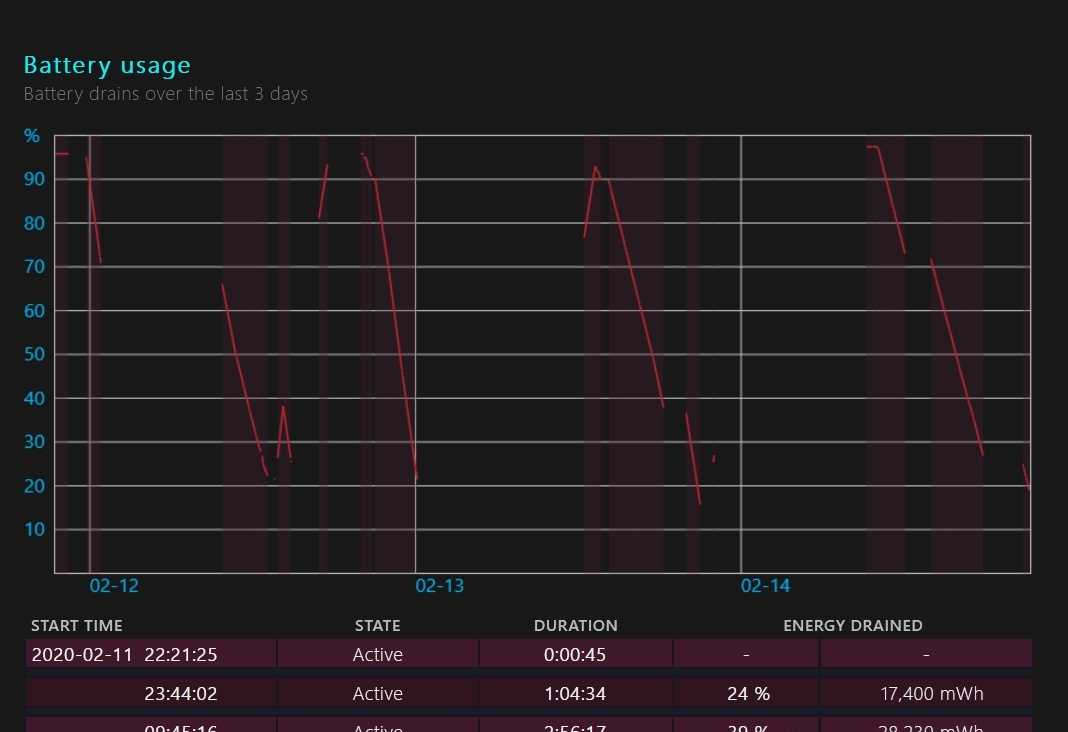Click the 50 percent axis label
Viewport: 1068px width, 732px height.
click(34, 354)
